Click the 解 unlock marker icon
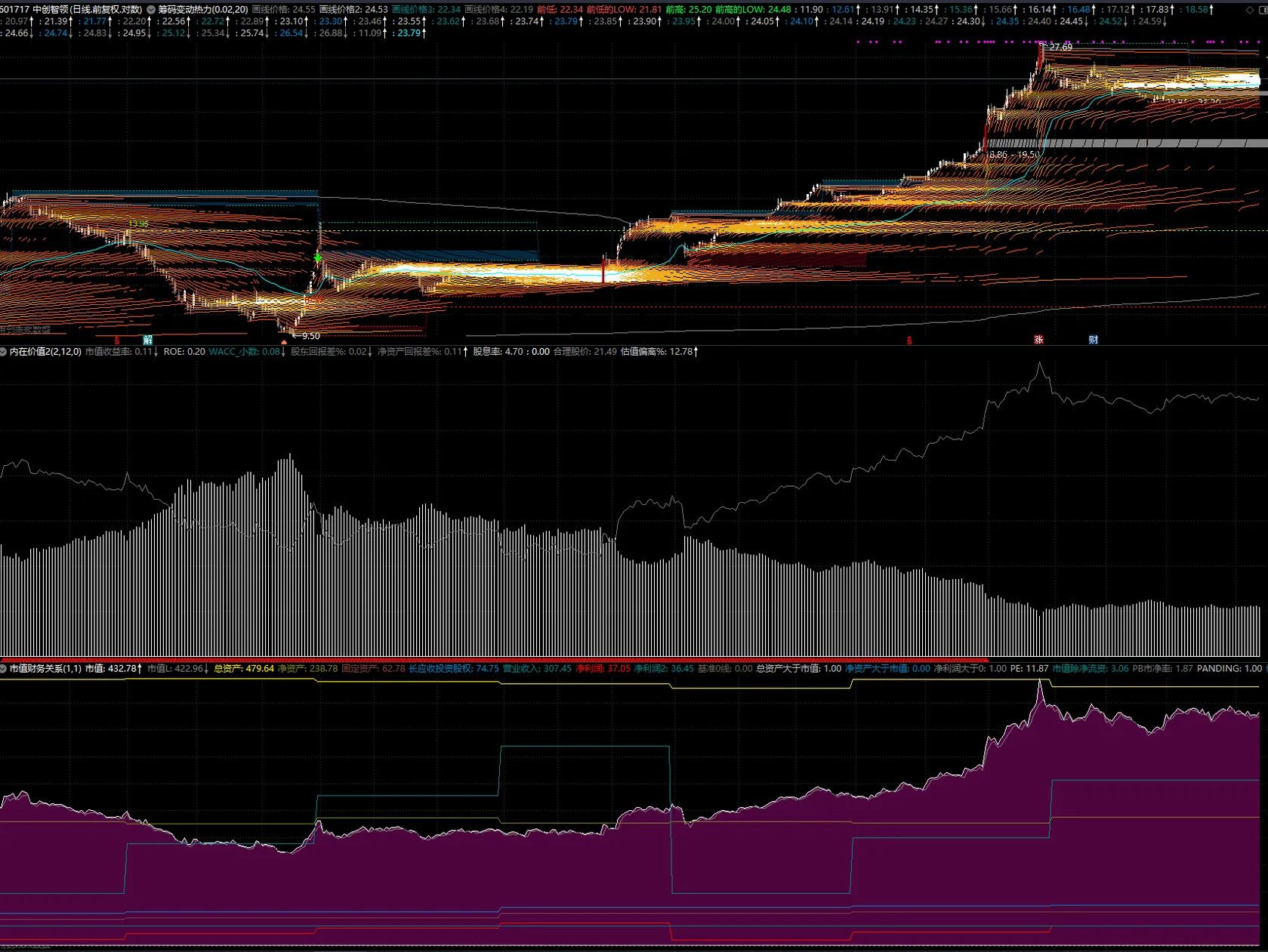 pos(148,340)
